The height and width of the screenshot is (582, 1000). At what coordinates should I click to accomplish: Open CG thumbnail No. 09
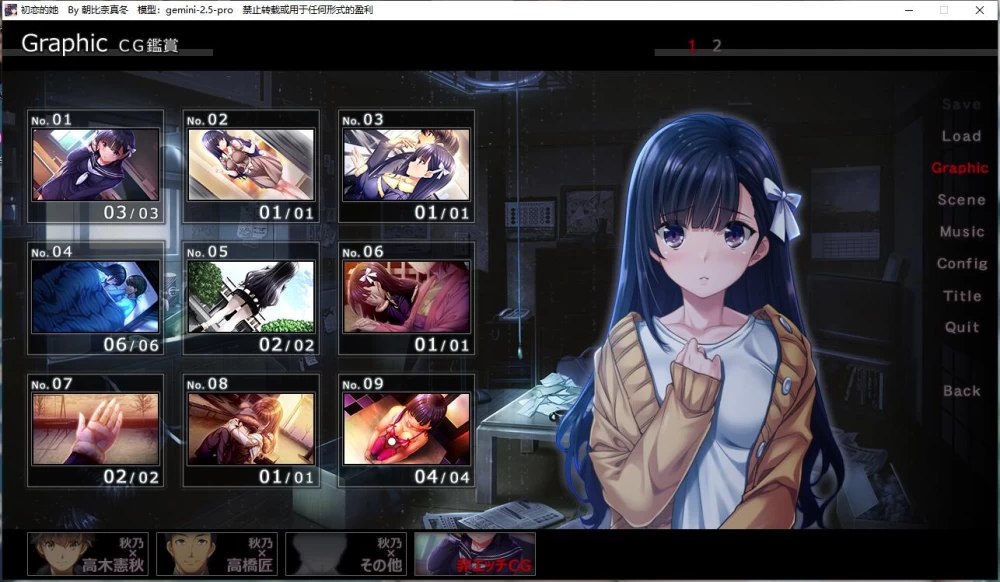406,430
